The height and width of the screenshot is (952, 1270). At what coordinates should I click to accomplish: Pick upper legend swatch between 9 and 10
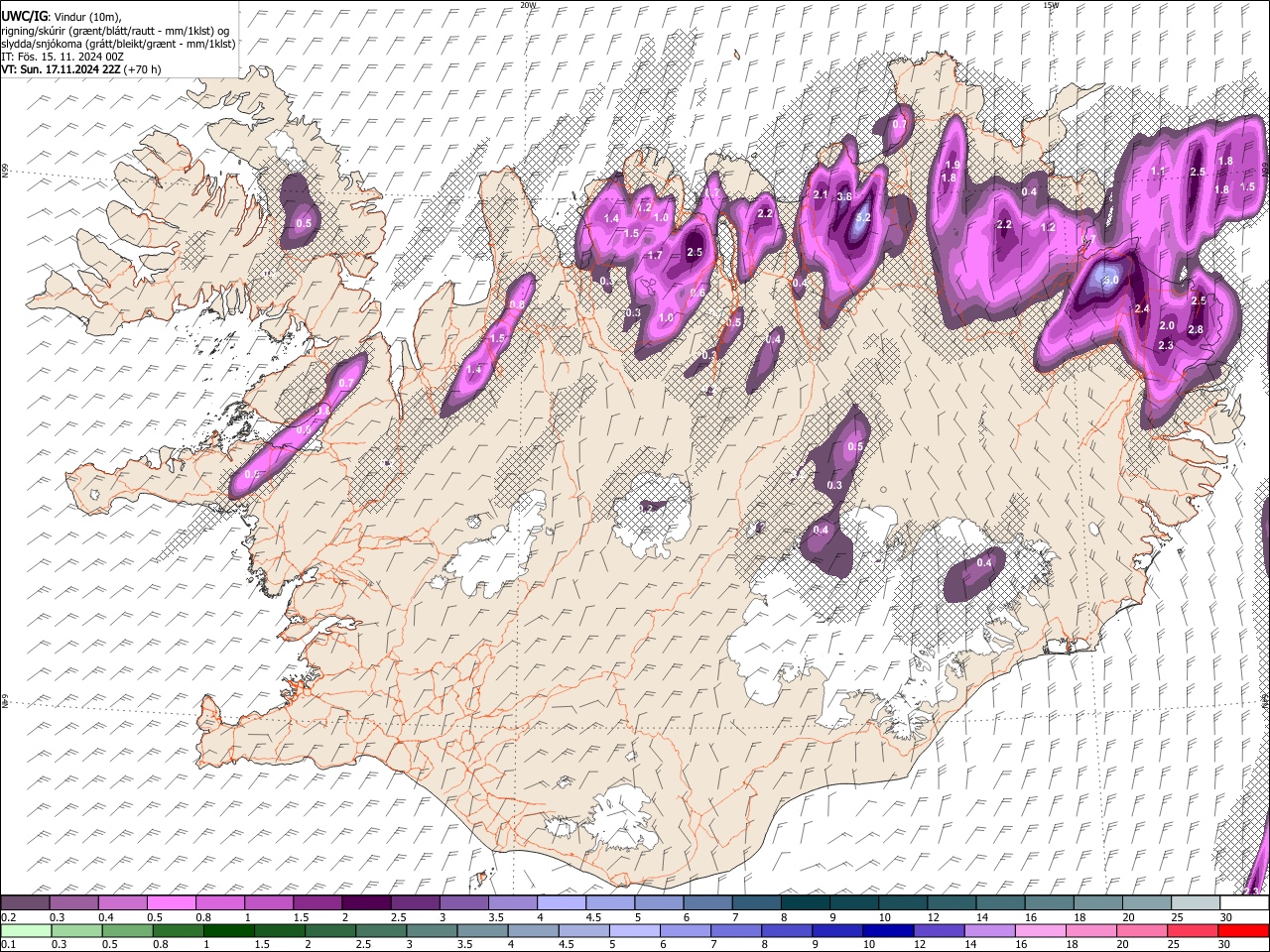854,902
